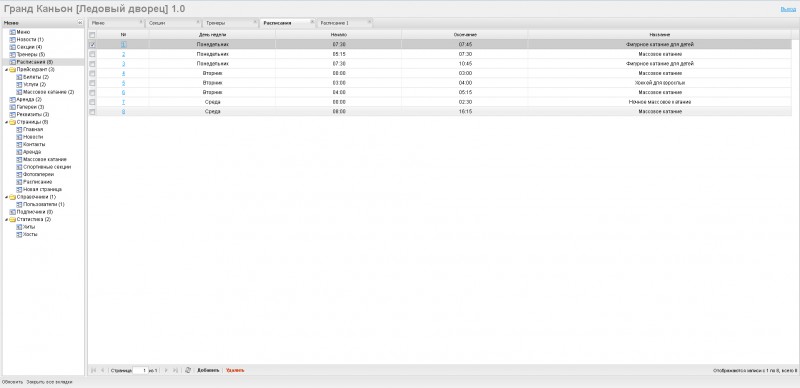Click the folder icon of Прайскурант (3)
Viewport: 800px width, 388px height.
[12, 69]
